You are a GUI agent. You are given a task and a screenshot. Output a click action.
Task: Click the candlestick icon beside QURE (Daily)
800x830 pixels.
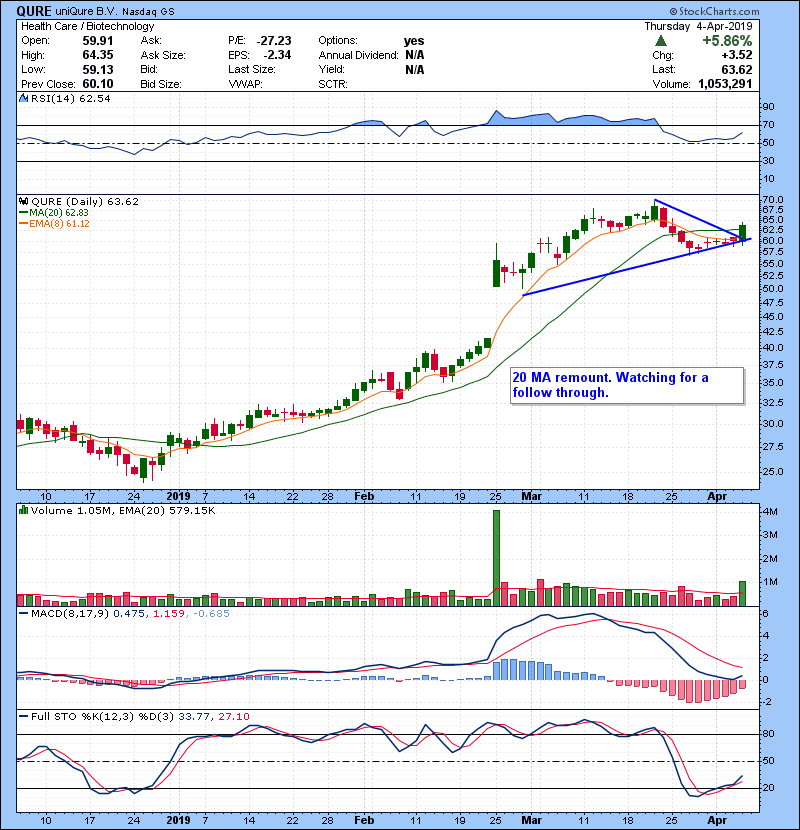point(23,201)
